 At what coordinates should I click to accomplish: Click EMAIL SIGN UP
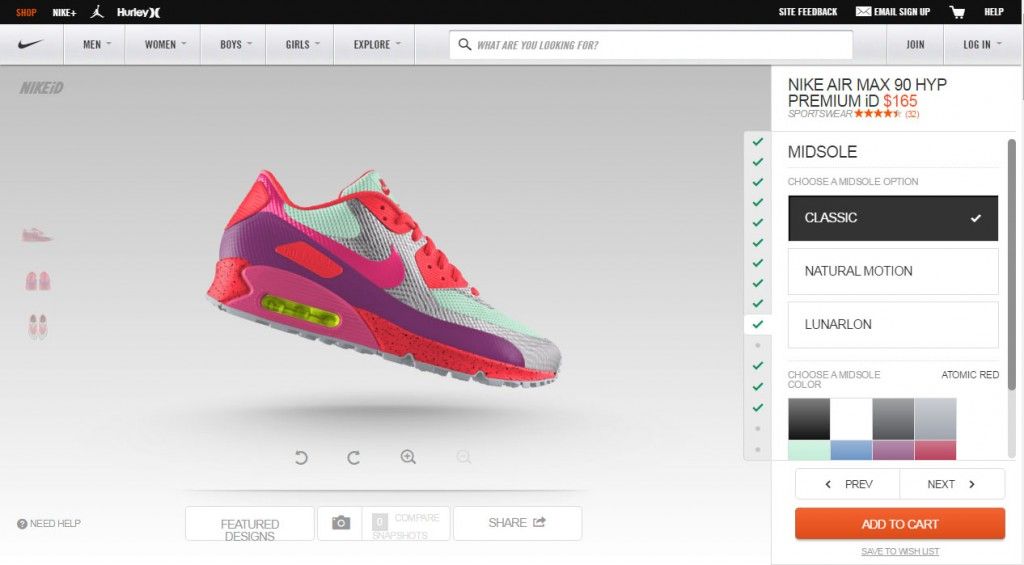[x=902, y=12]
